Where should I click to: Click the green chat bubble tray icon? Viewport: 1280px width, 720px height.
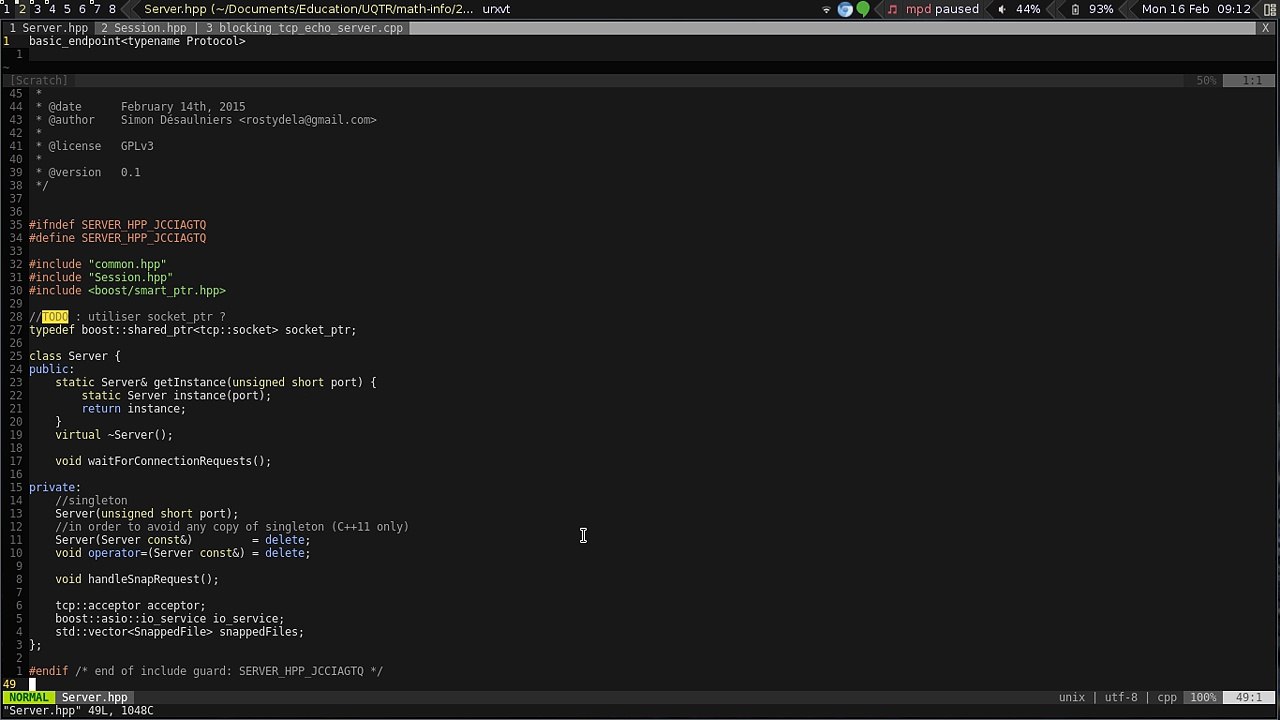click(x=863, y=9)
